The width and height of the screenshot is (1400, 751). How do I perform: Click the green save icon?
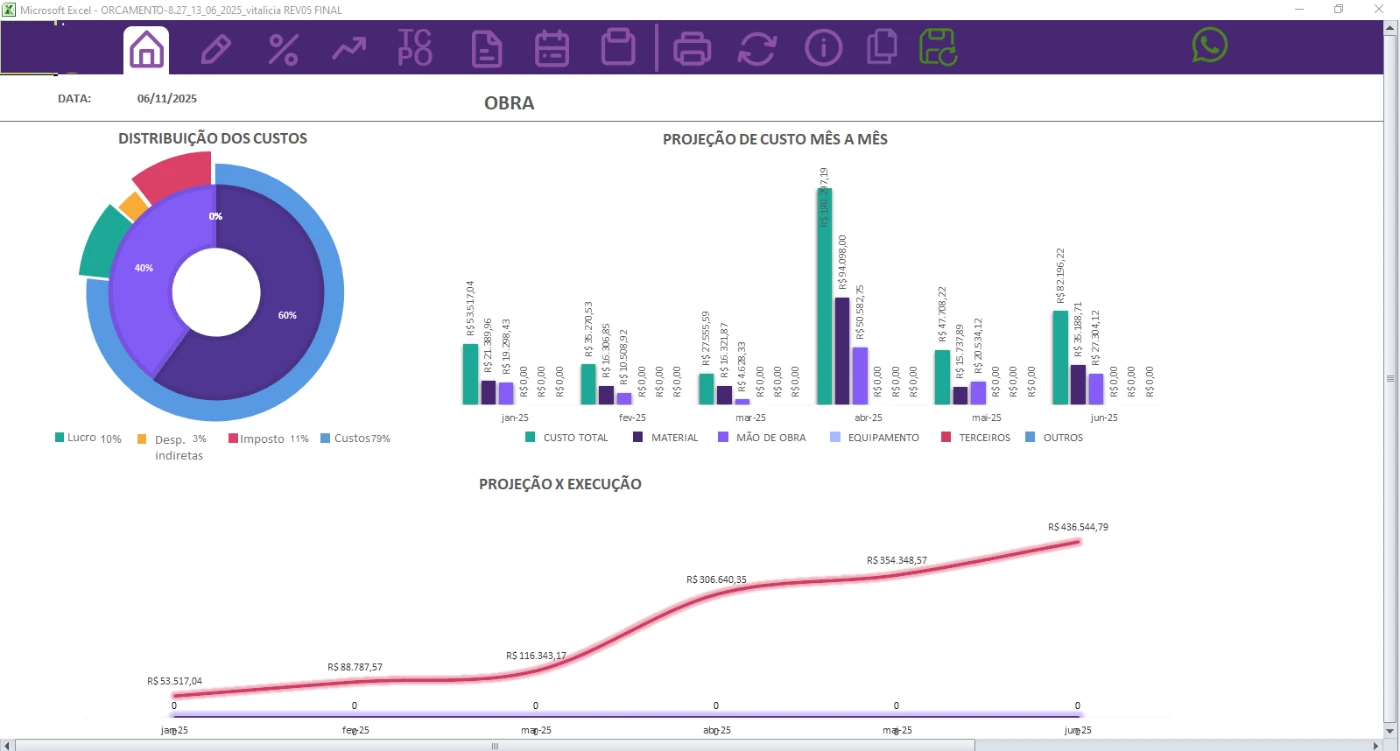point(939,48)
